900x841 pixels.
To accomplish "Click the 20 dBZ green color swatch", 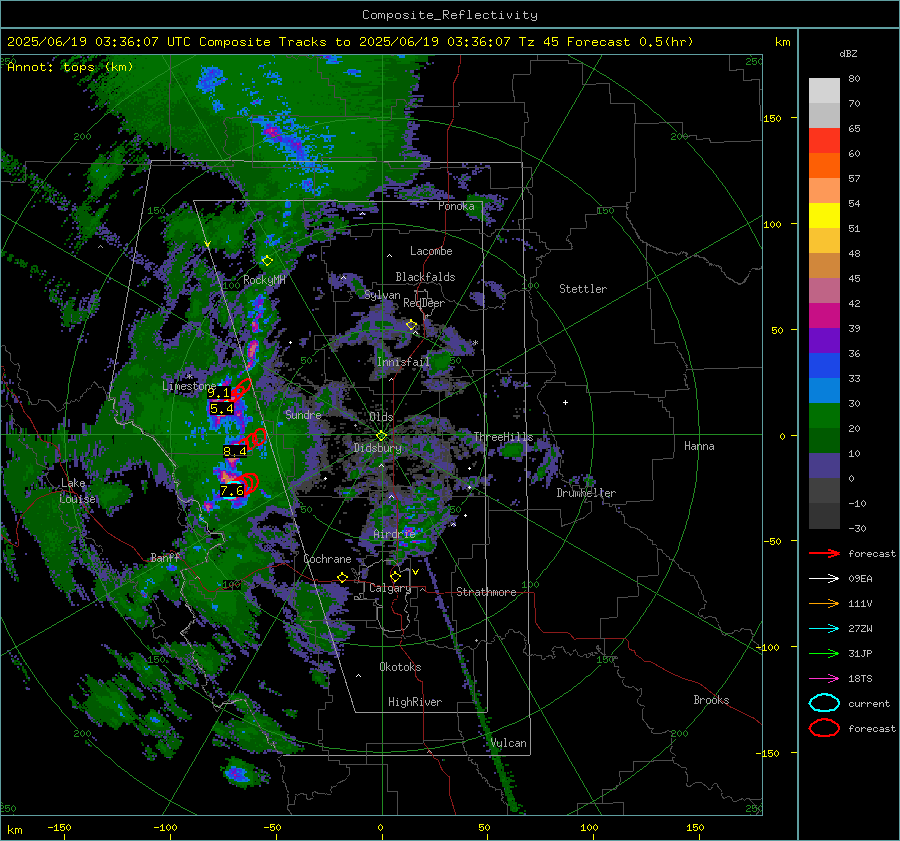I will (x=824, y=416).
